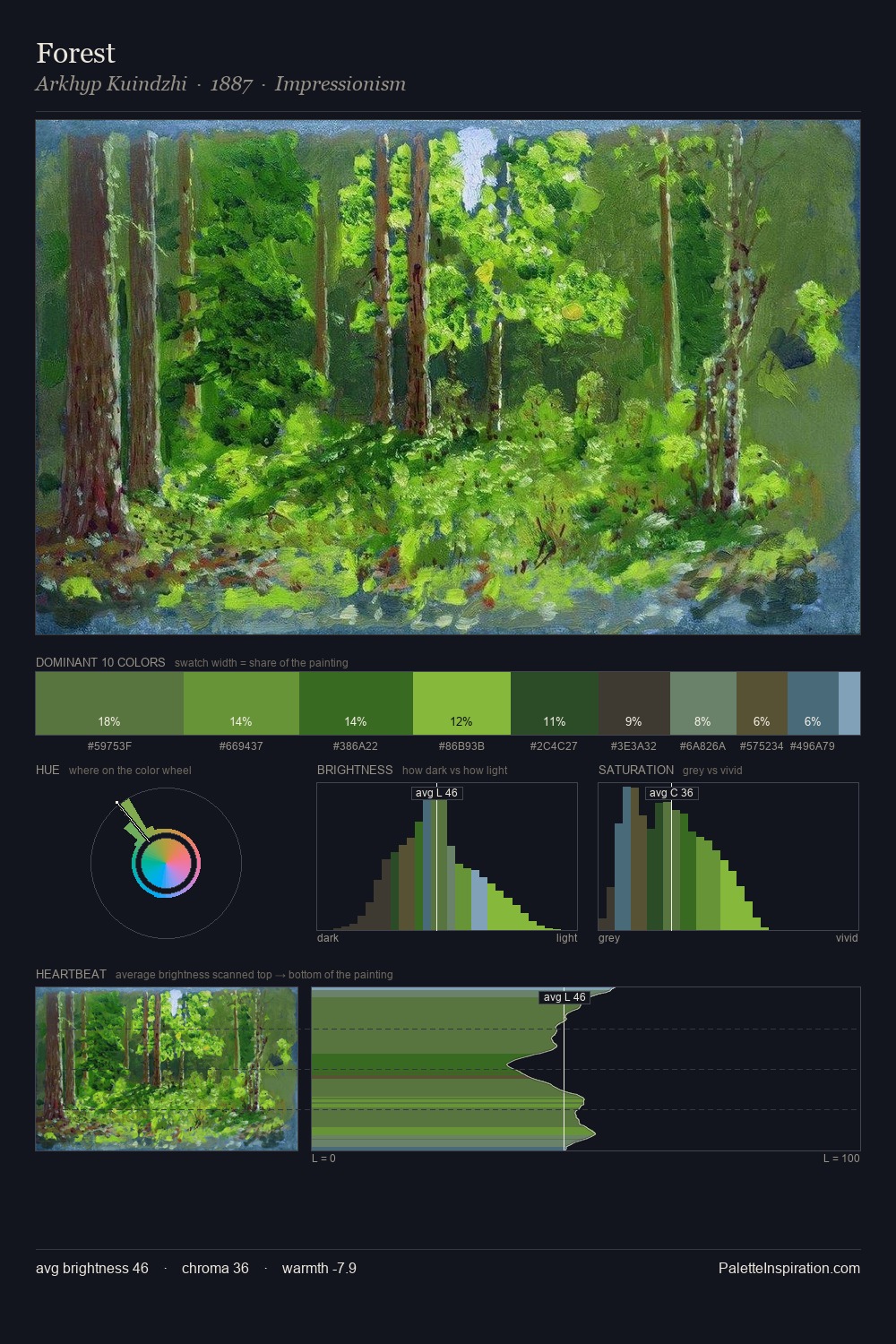Click the 'vivid' saturation axis label
Viewport: 896px width, 1344px height.
click(x=847, y=938)
